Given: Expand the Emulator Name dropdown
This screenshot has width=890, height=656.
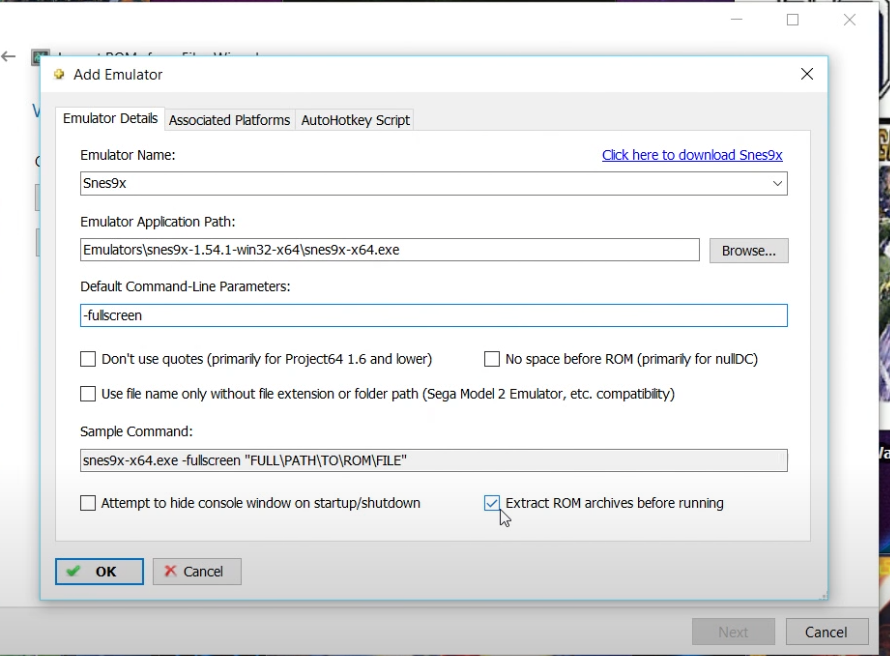Looking at the screenshot, I should point(777,183).
